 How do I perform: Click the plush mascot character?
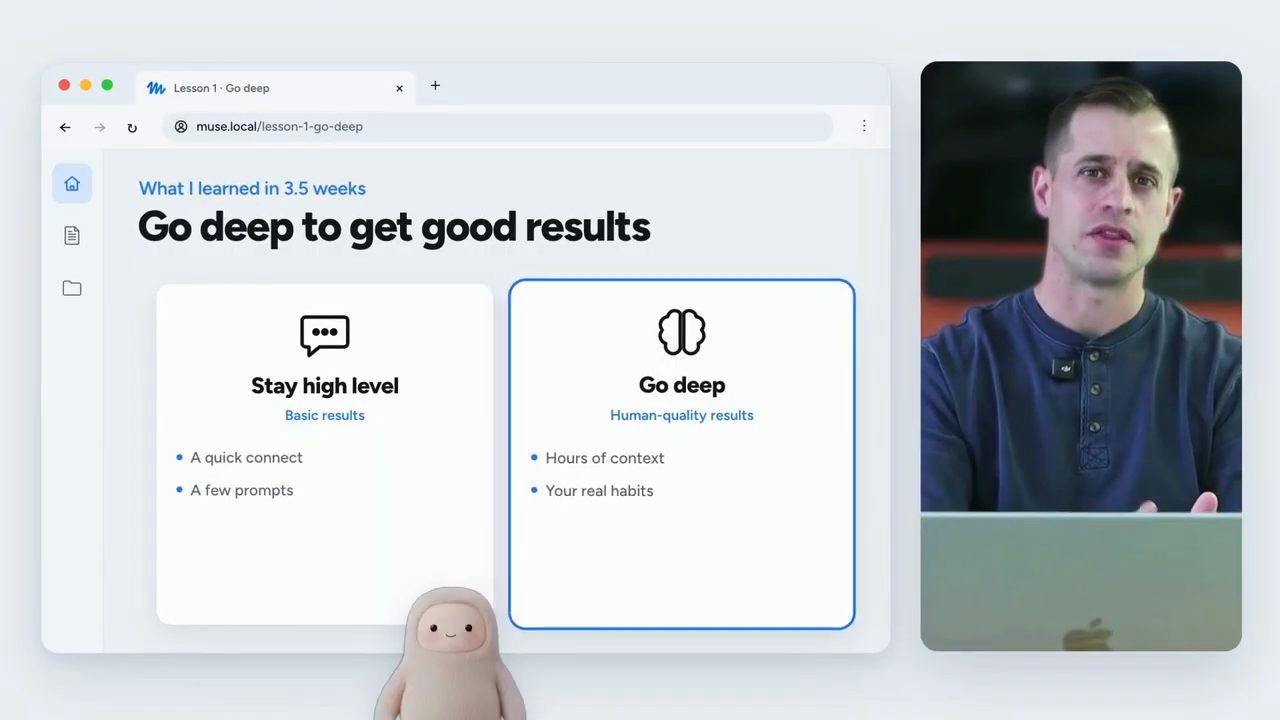(450, 654)
